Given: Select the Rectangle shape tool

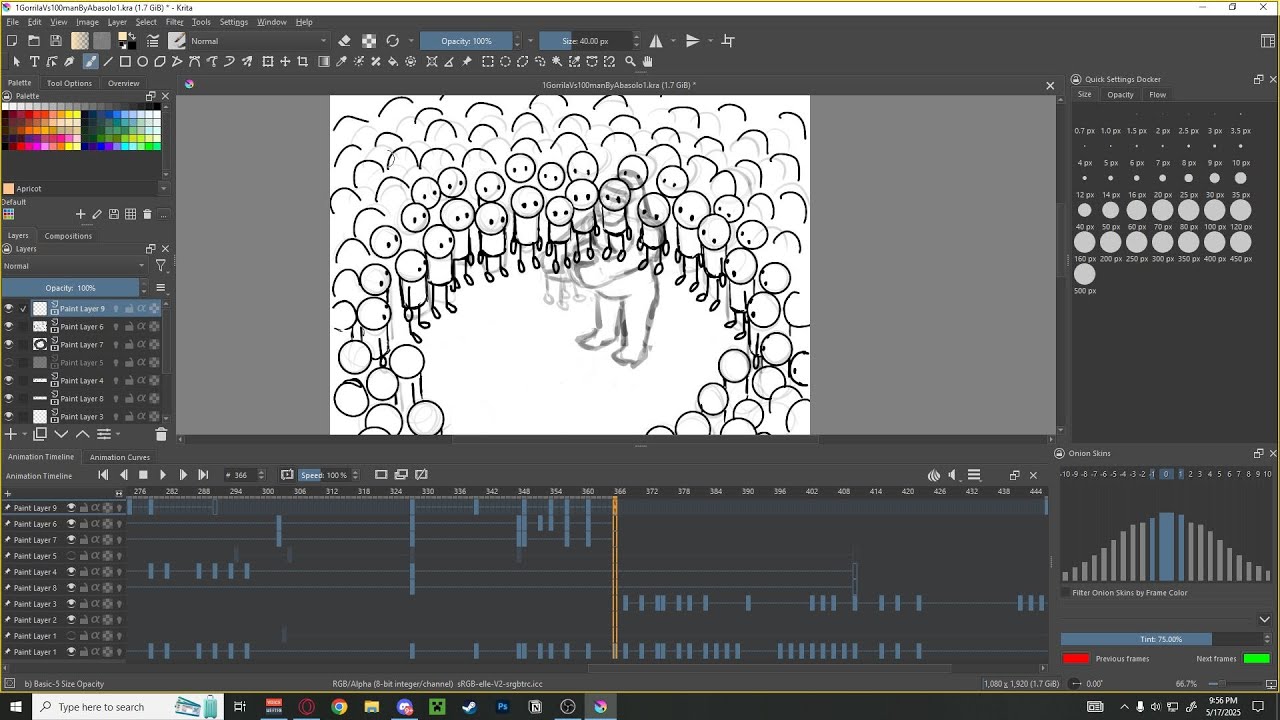Looking at the screenshot, I should [126, 61].
